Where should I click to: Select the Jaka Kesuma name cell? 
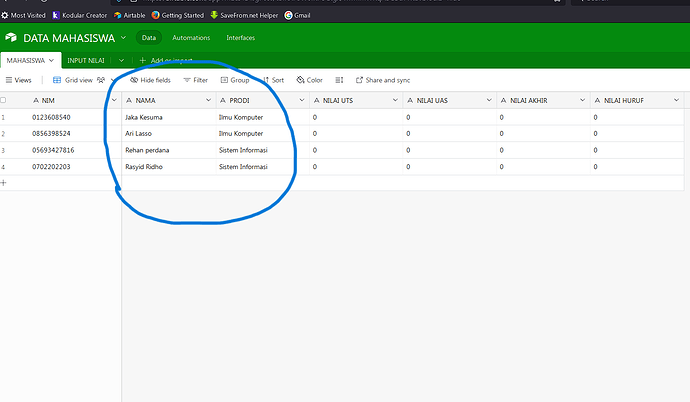[165, 117]
